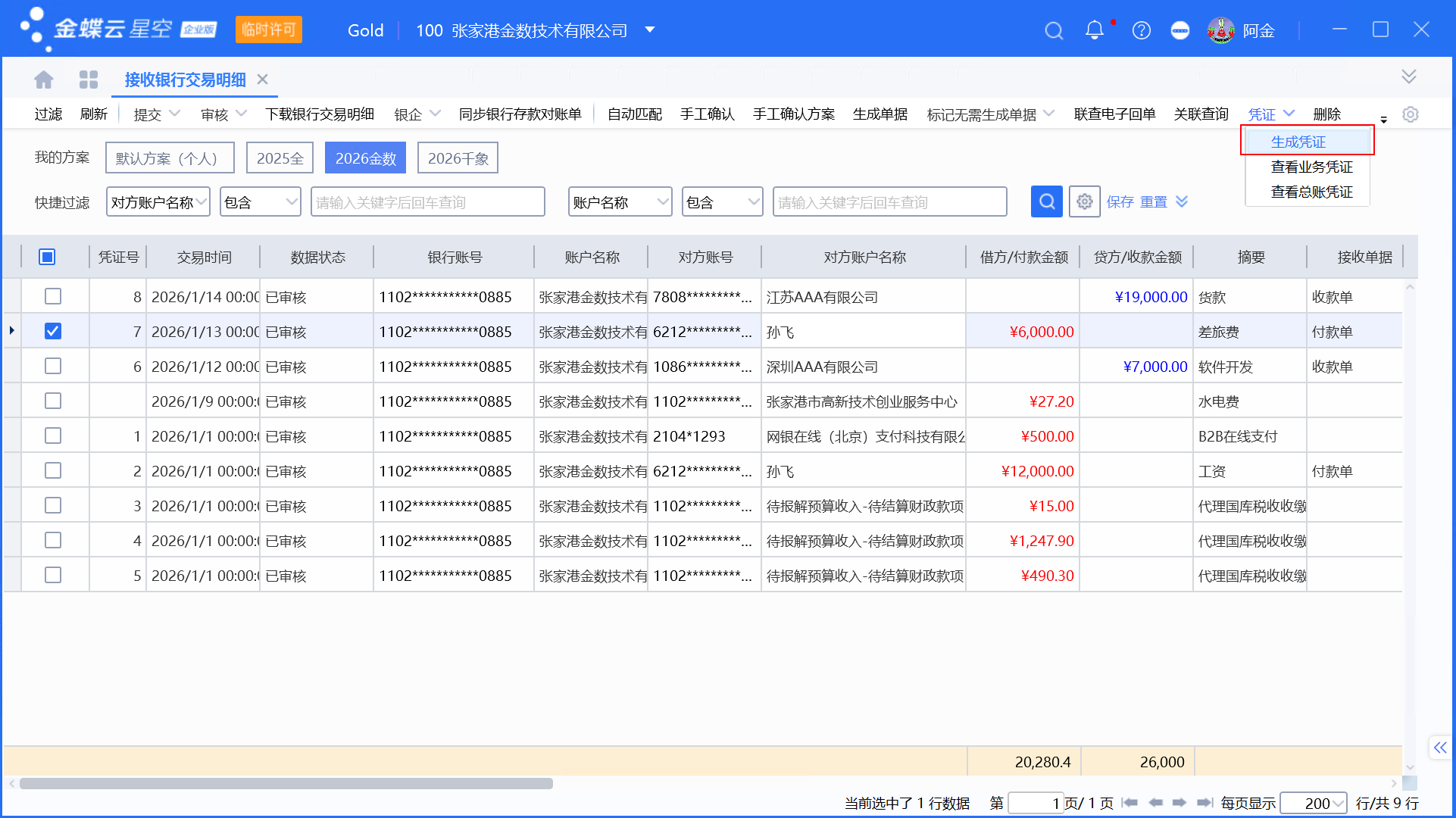Select the 2026金数 scheme
The height and width of the screenshot is (818, 1456).
(365, 158)
